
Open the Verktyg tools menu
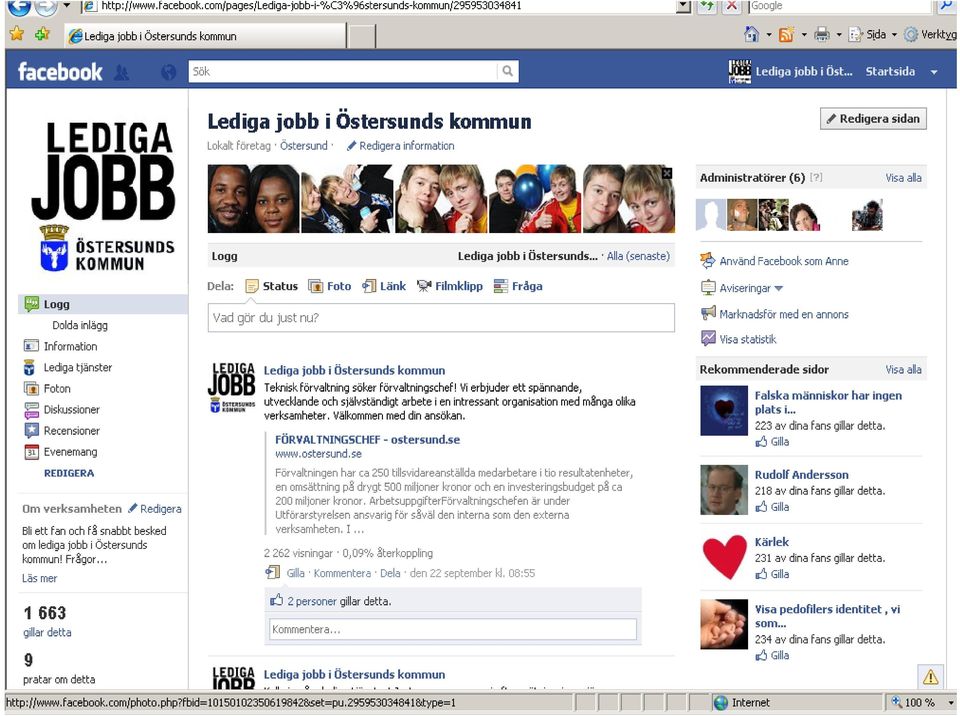point(931,35)
